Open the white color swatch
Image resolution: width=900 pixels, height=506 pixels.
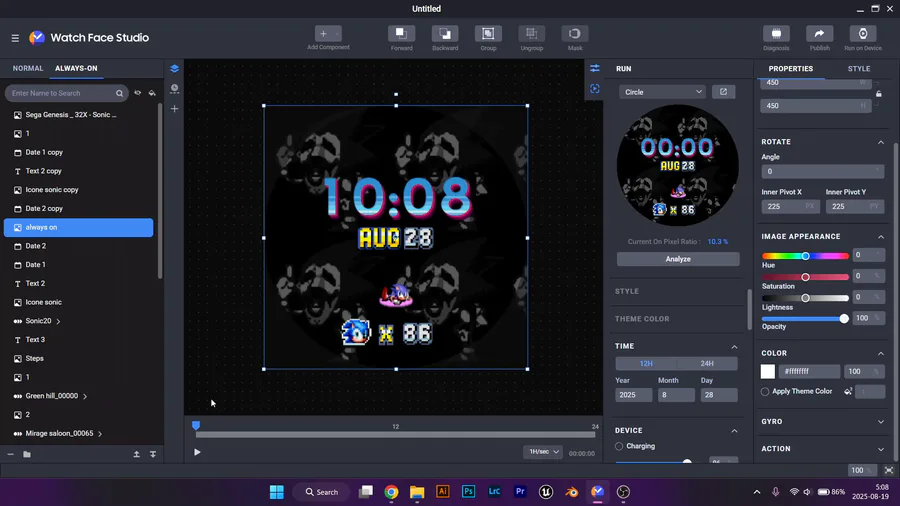(767, 372)
